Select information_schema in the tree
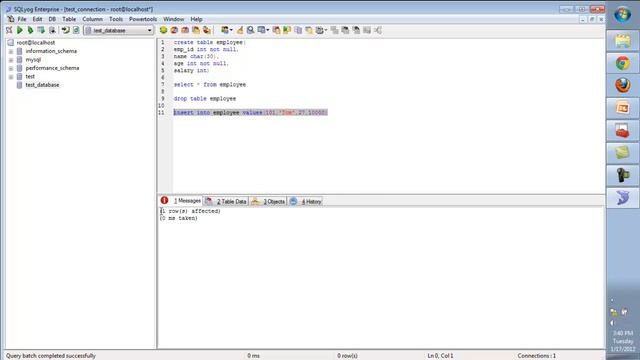This screenshot has width=640, height=360. [51, 51]
